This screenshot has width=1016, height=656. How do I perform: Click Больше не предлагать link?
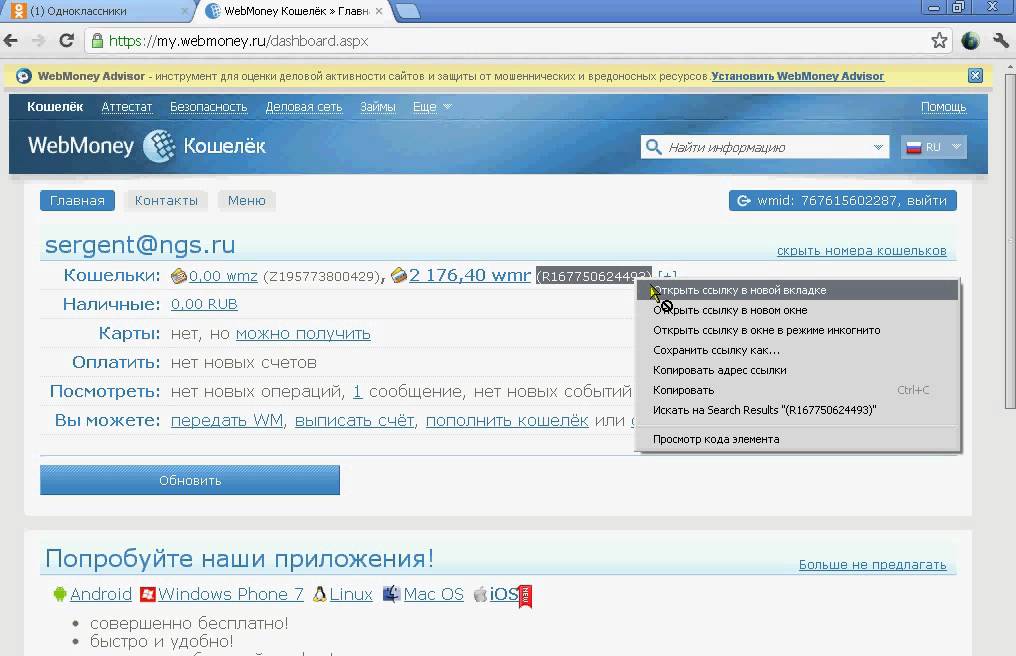pyautogui.click(x=873, y=565)
